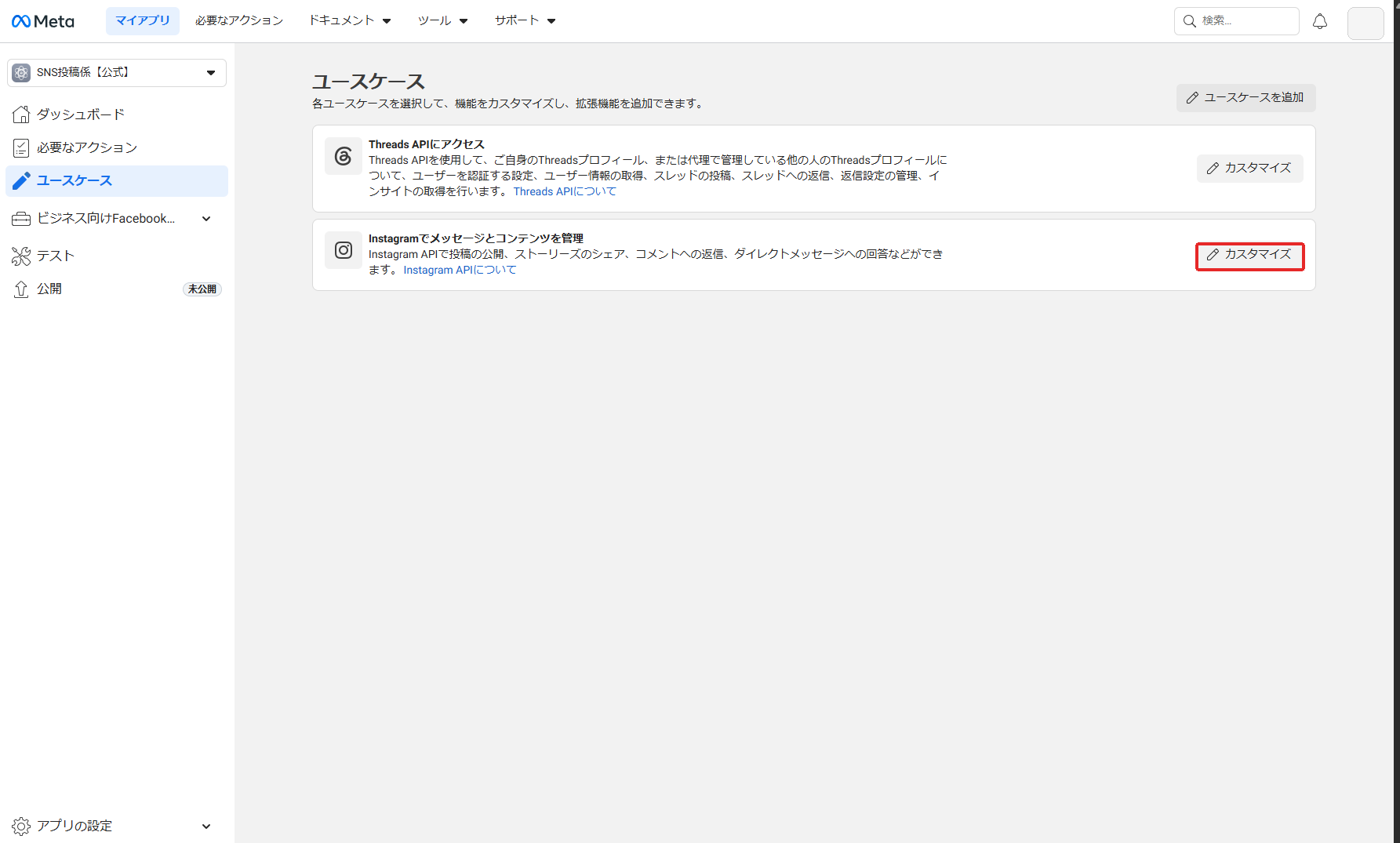Click the dashboard house icon
Screen dimensions: 1400x843
(x=21, y=114)
